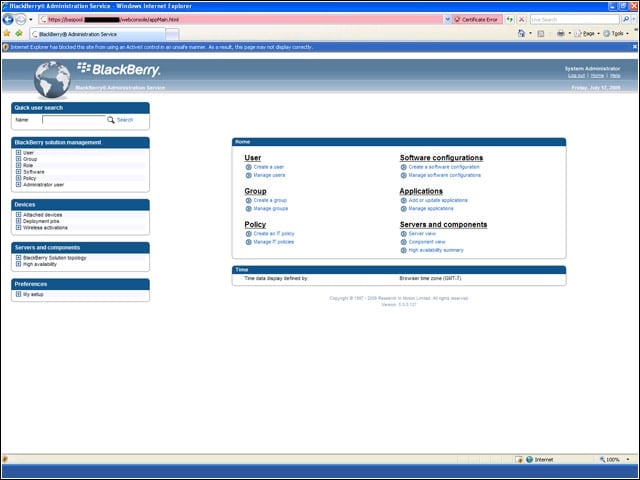Click the icon beside Create a software configuration
The image size is (640, 480).
click(x=404, y=167)
